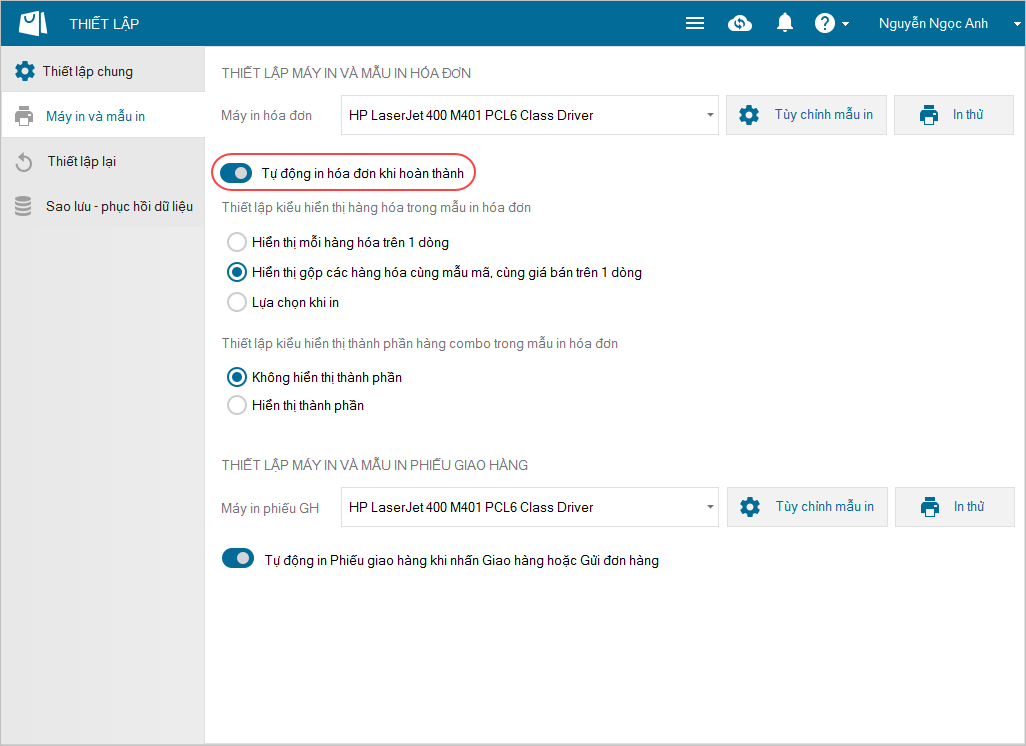The image size is (1026, 746).
Task: Open the notifications bell
Action: click(785, 24)
